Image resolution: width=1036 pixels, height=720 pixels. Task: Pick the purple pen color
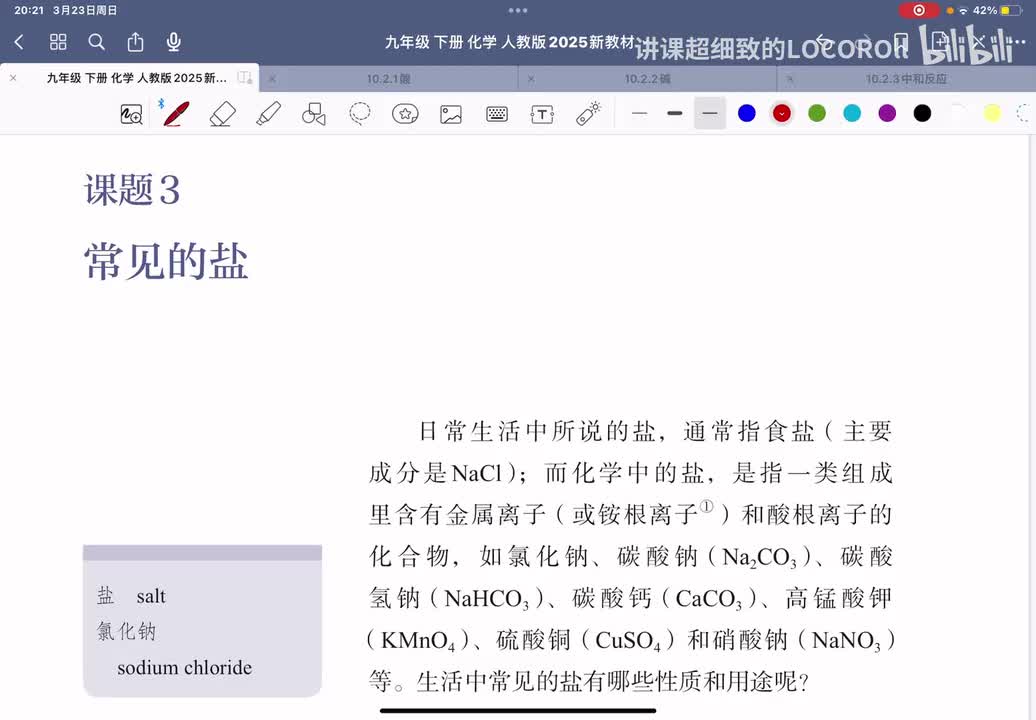[x=887, y=114]
